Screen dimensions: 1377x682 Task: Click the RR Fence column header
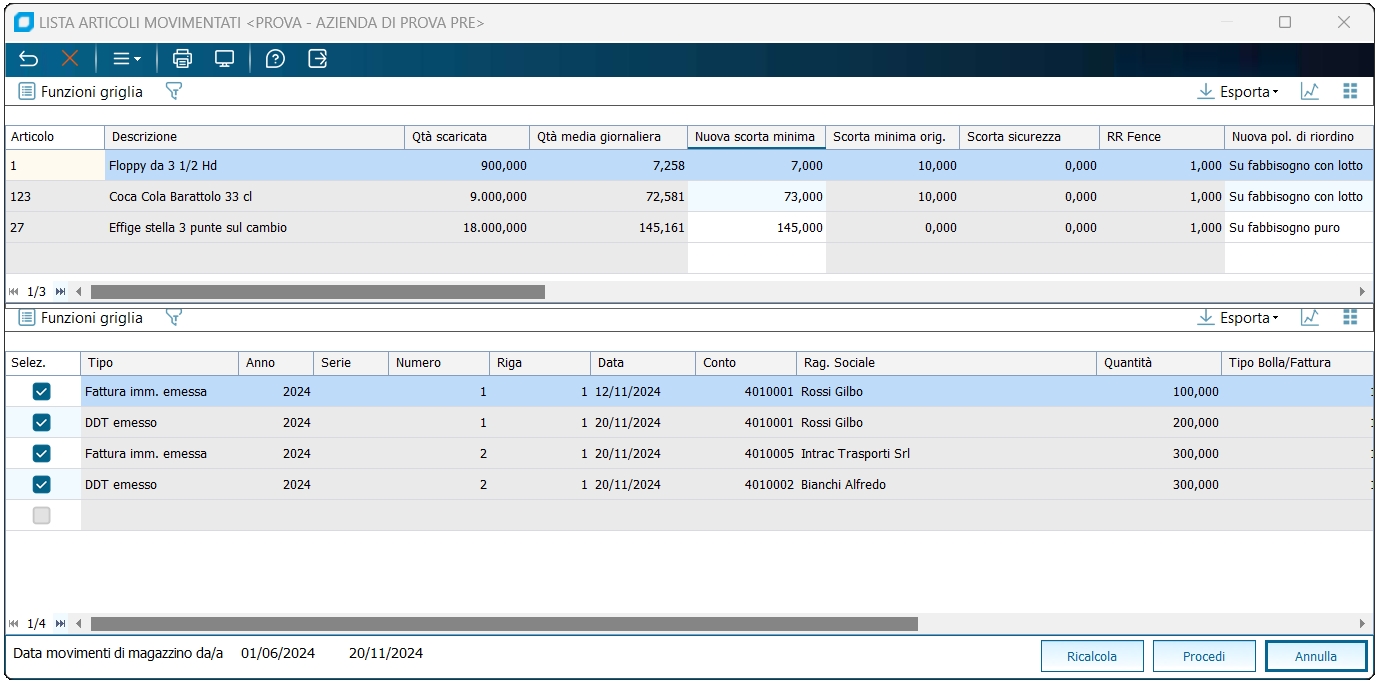pyautogui.click(x=1162, y=137)
